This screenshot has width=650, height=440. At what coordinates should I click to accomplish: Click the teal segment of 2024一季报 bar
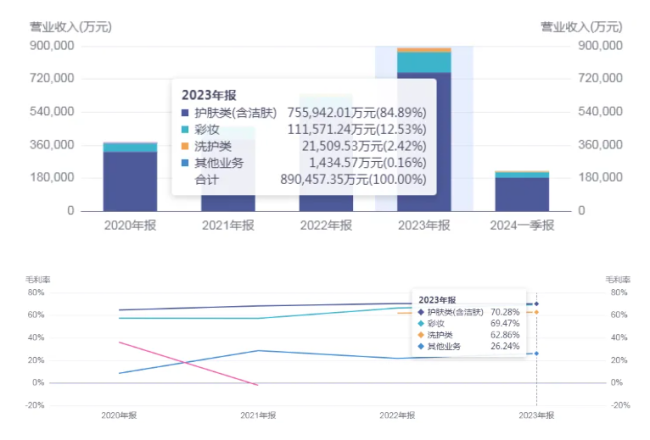(x=522, y=175)
